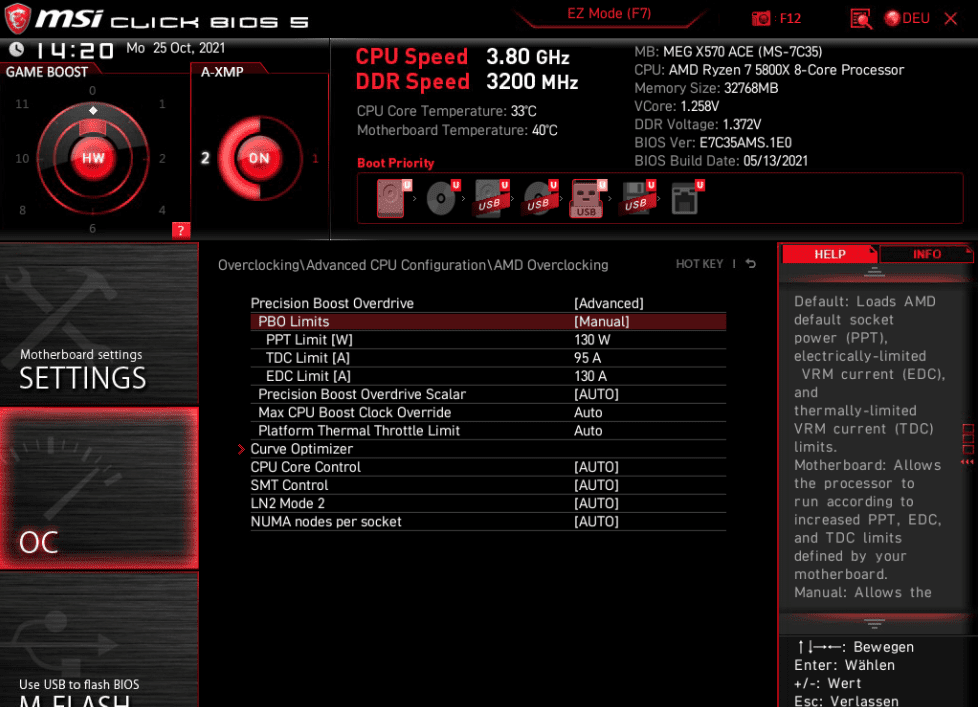
Task: Click the DDR Speed 3200 MHz readout
Action: [x=467, y=82]
